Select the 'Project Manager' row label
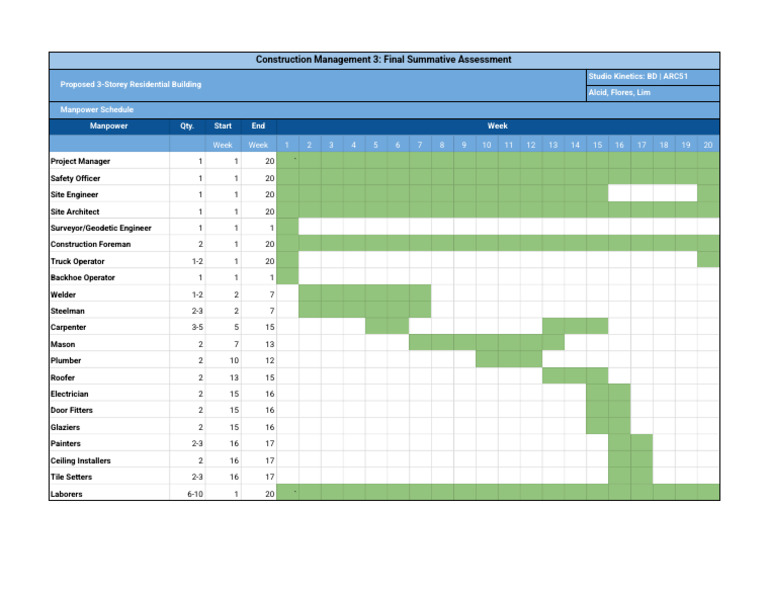This screenshot has width=768, height=594. [x=80, y=161]
